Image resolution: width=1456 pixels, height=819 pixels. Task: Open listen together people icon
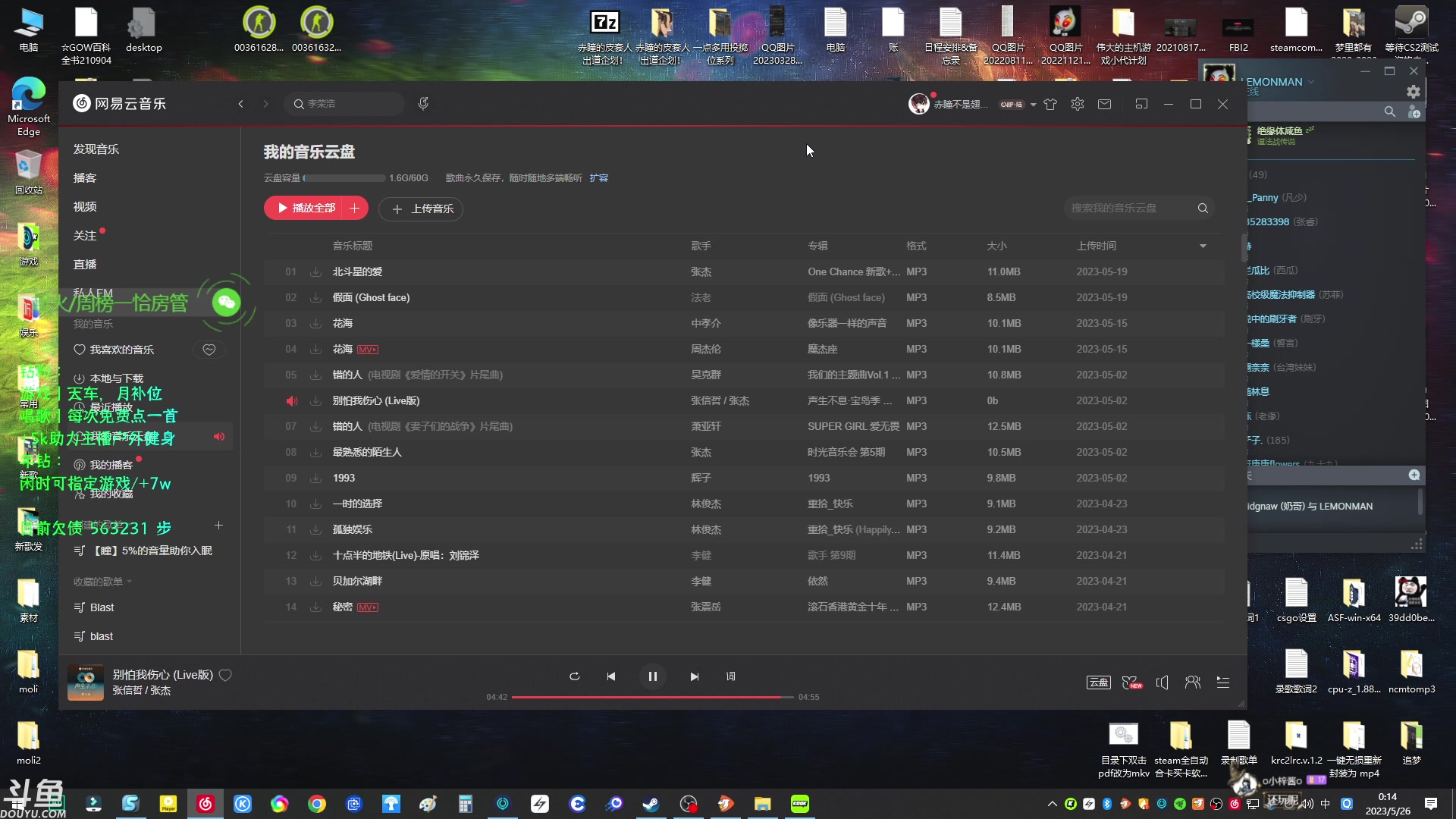1193,682
